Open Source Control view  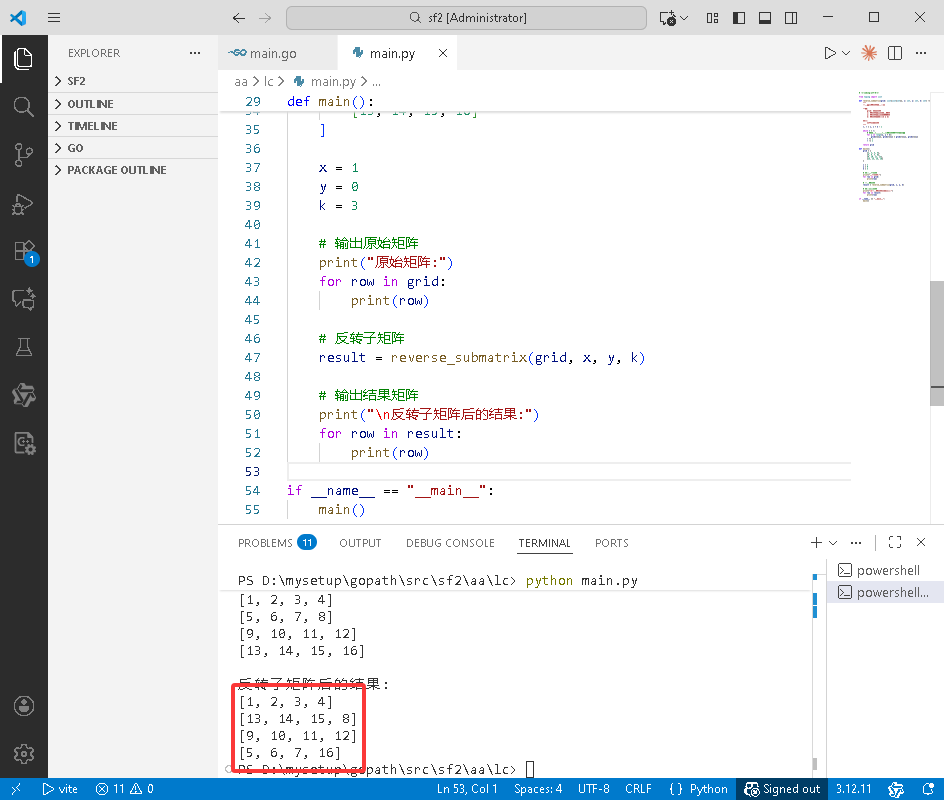(x=23, y=155)
